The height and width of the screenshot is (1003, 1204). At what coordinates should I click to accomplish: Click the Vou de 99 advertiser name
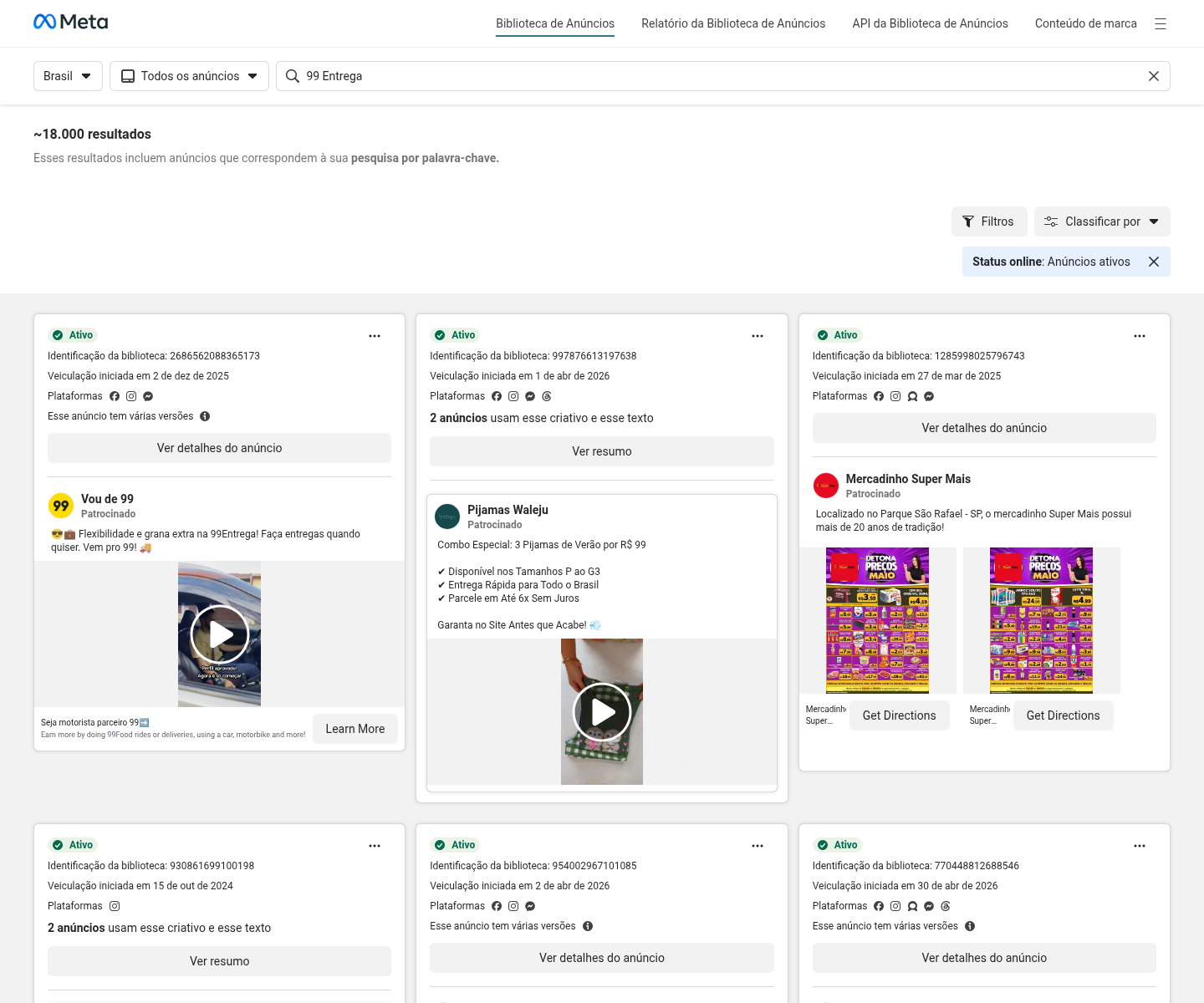[107, 499]
